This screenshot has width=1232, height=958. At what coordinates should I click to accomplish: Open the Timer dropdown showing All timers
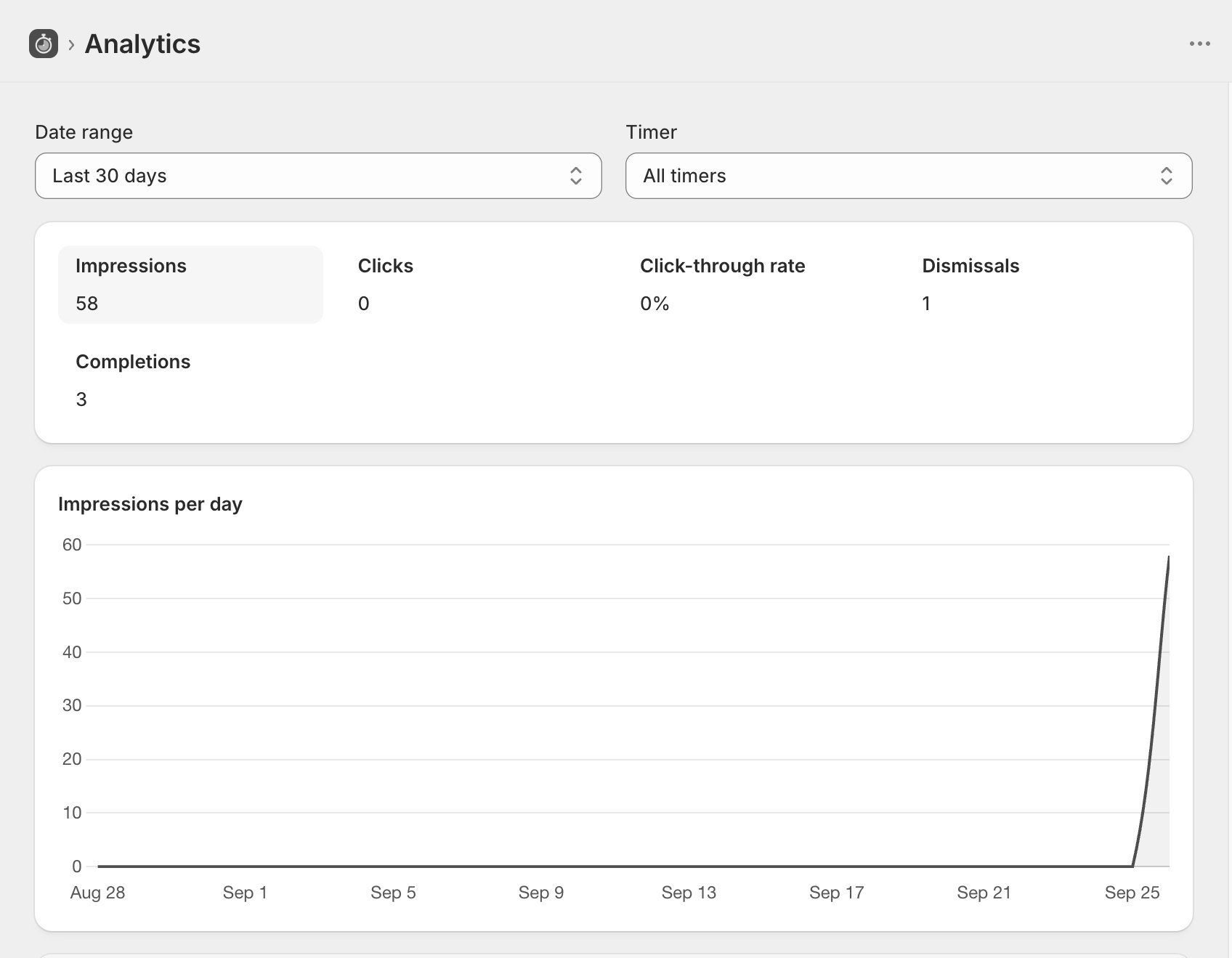[x=909, y=176]
